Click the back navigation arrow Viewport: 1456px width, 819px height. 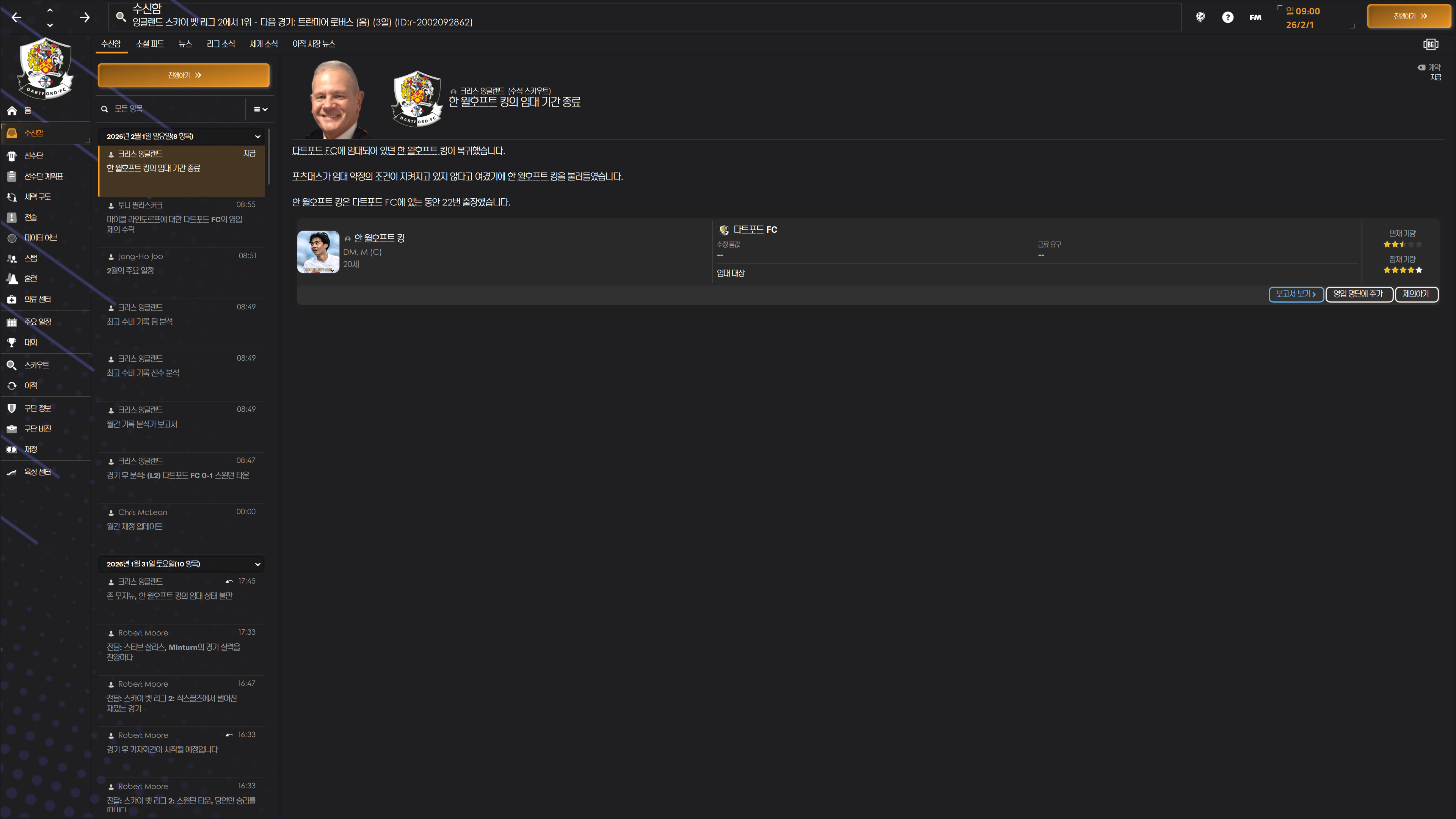tap(16, 17)
